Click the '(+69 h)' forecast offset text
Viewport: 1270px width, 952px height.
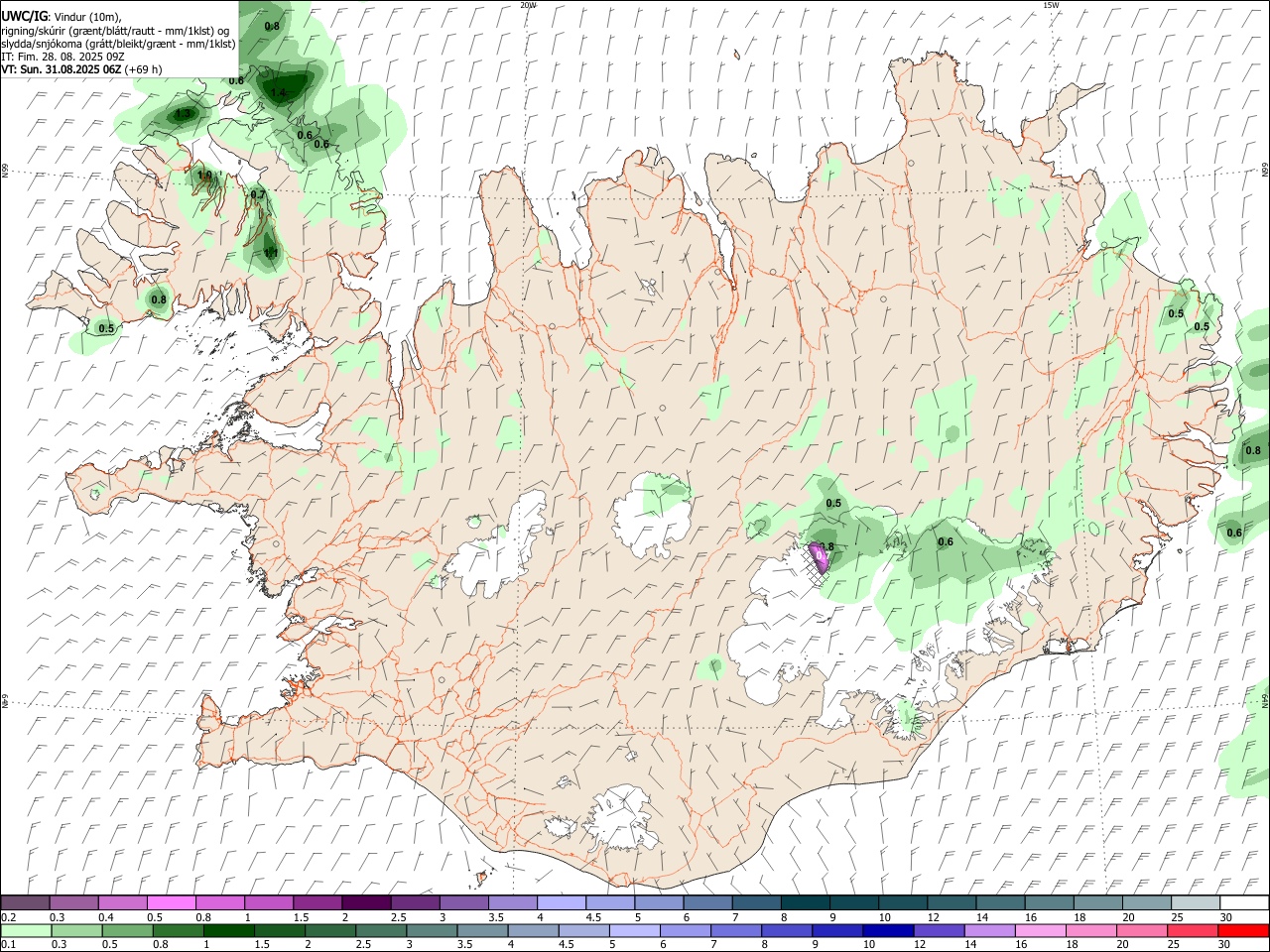[x=143, y=69]
